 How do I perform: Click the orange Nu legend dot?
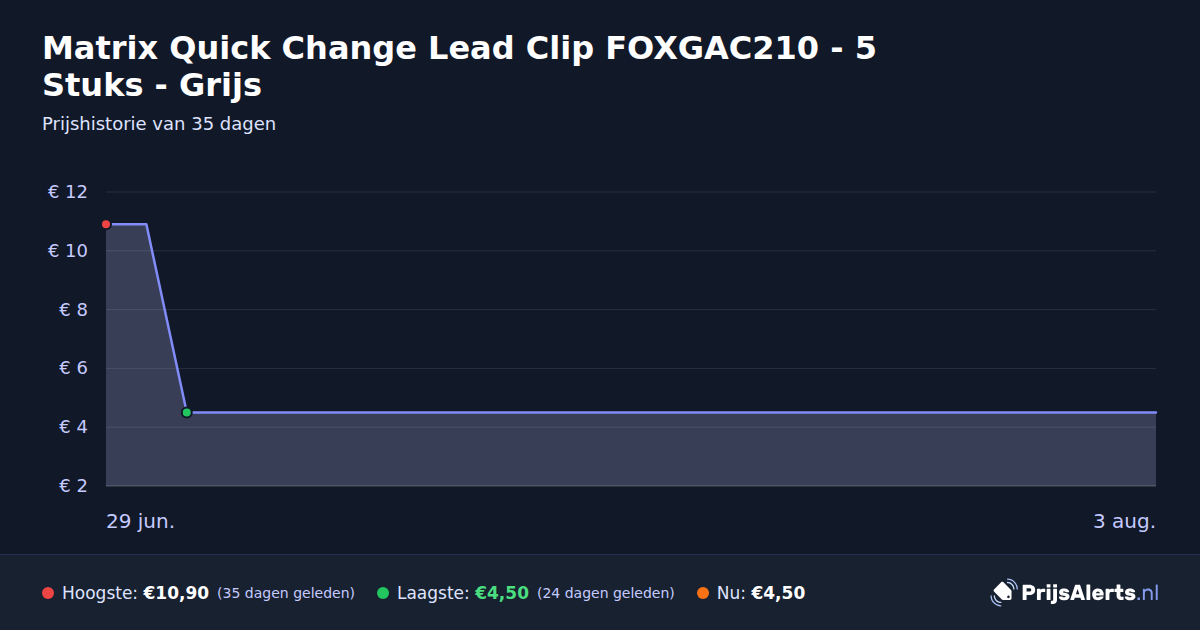point(703,593)
